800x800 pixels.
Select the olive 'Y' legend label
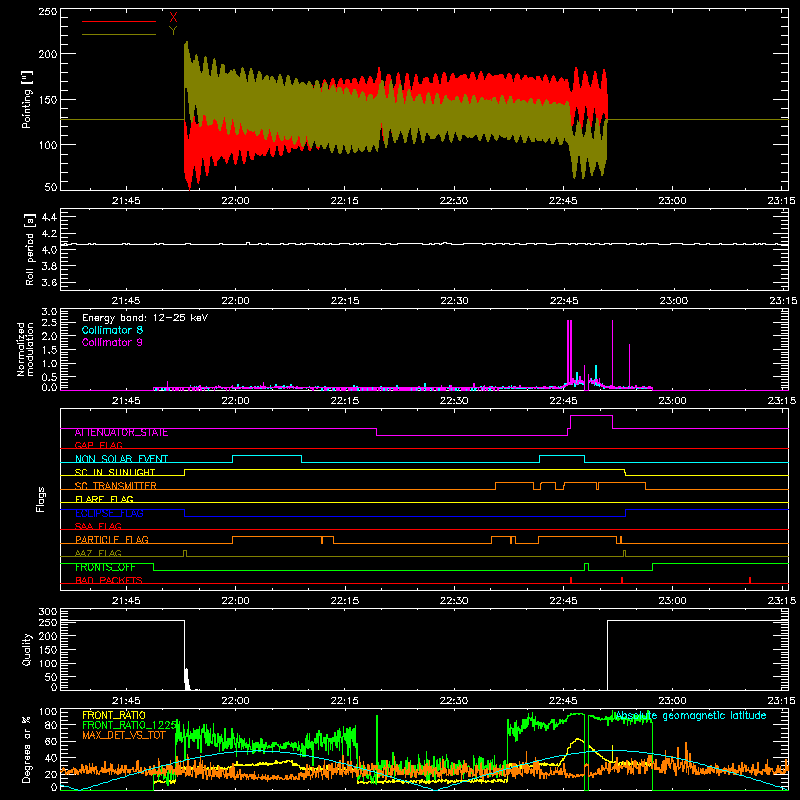coord(173,31)
